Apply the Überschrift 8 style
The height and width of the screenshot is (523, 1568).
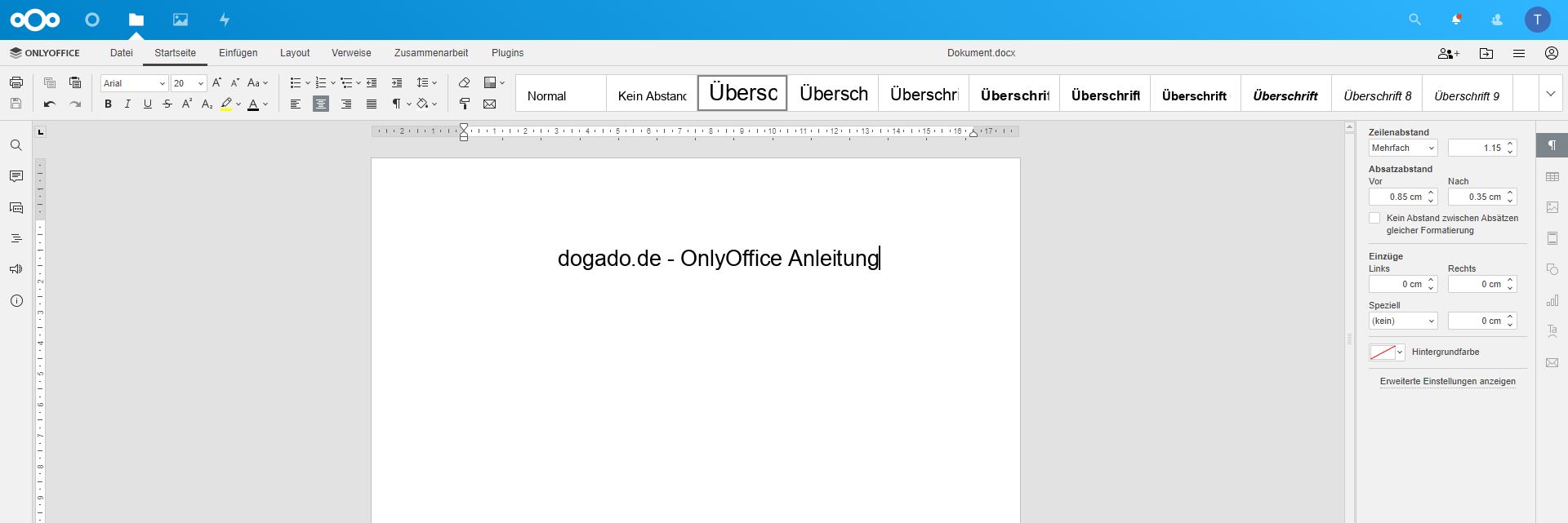(1377, 93)
